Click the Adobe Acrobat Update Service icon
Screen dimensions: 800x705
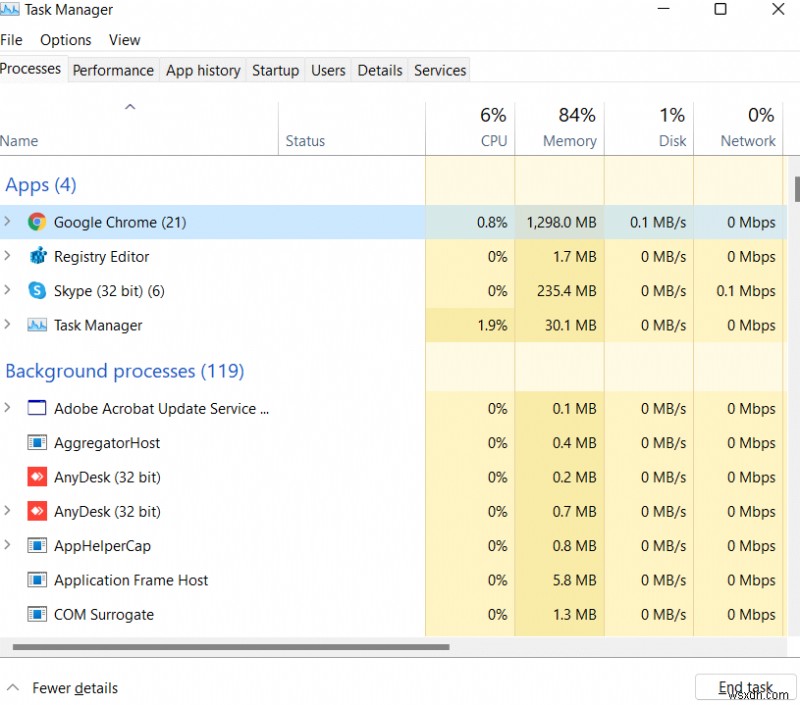click(x=37, y=408)
